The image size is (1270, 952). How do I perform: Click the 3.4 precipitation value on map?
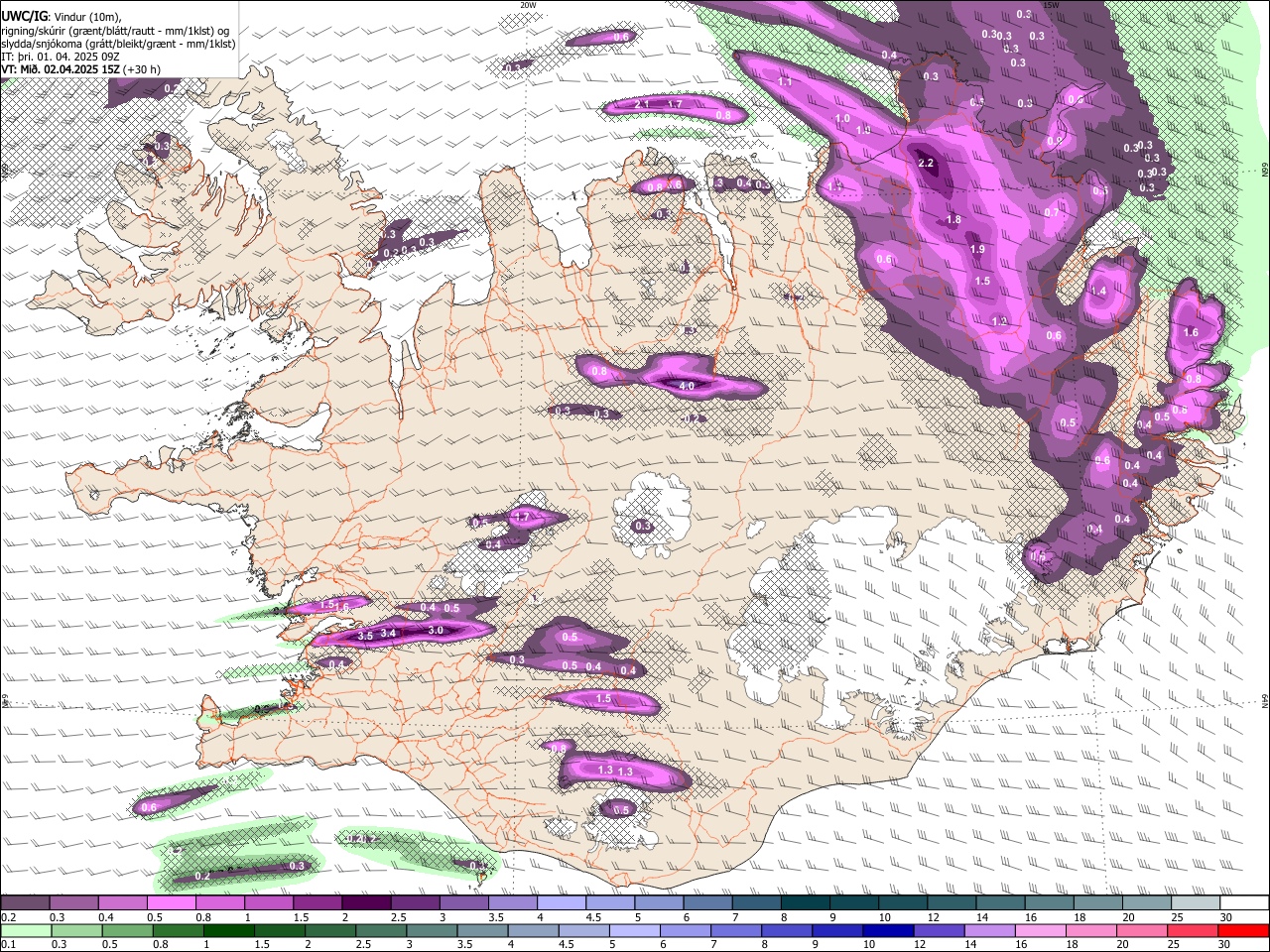point(389,632)
